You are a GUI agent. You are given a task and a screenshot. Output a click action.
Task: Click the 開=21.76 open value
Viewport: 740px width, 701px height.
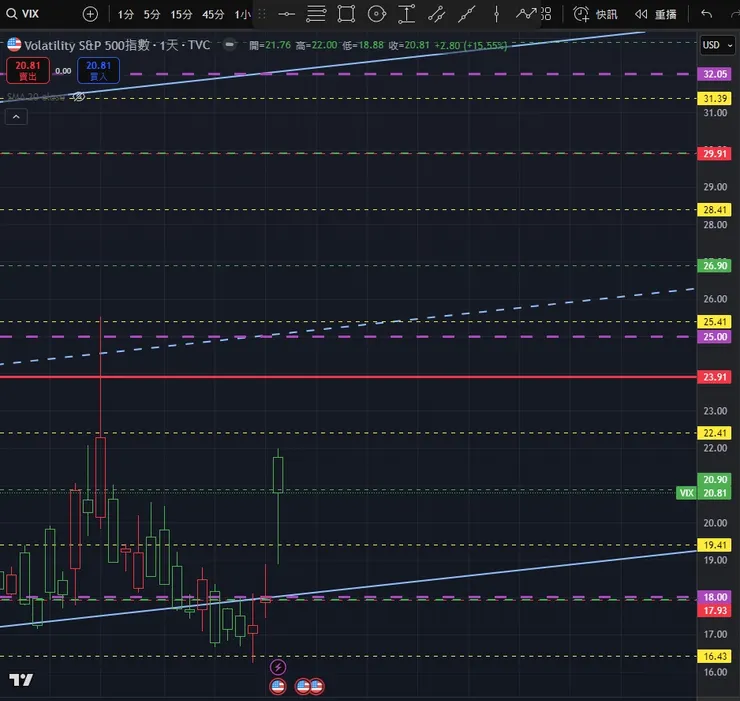click(x=269, y=45)
